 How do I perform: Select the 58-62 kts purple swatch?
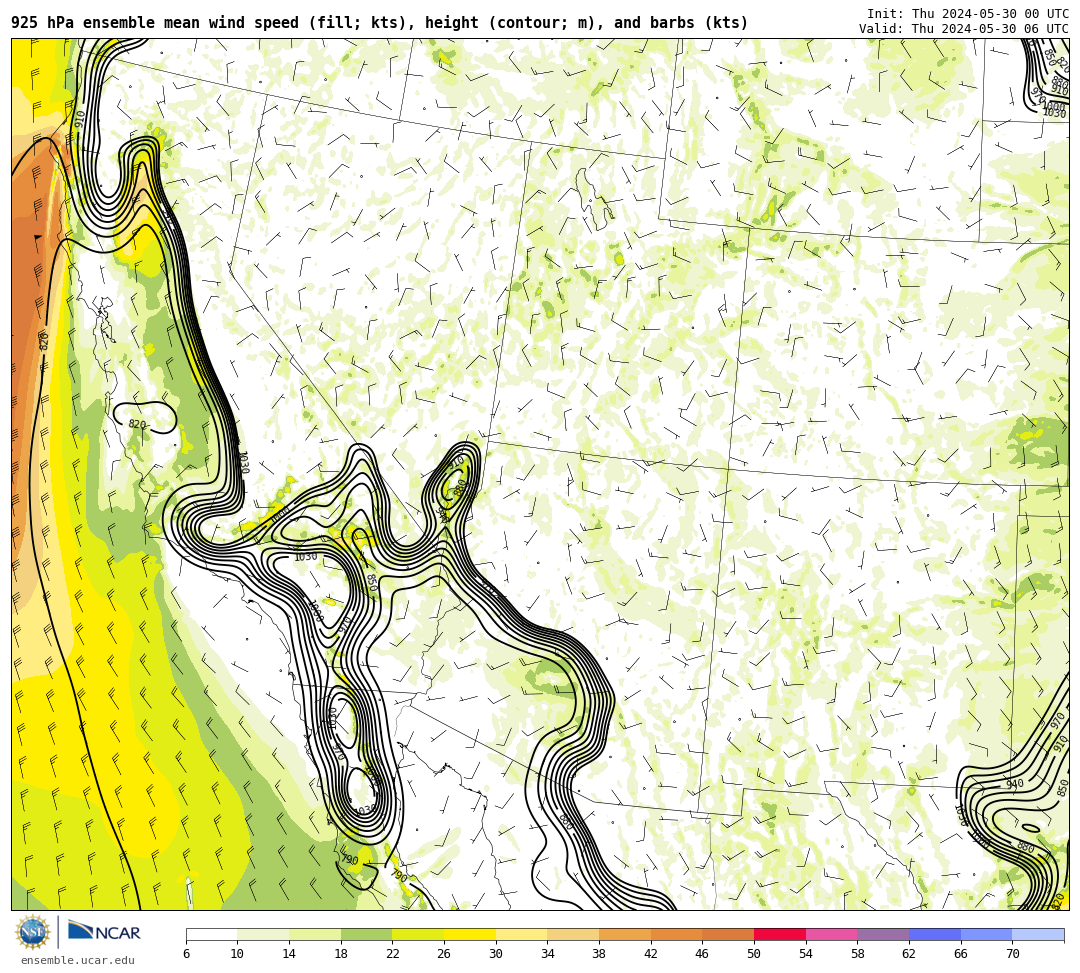[883, 934]
